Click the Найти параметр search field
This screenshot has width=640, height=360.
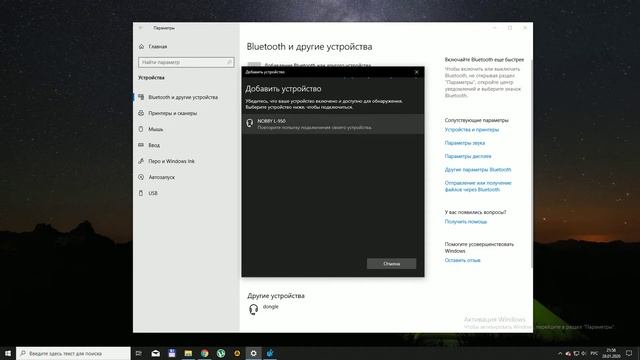click(186, 62)
